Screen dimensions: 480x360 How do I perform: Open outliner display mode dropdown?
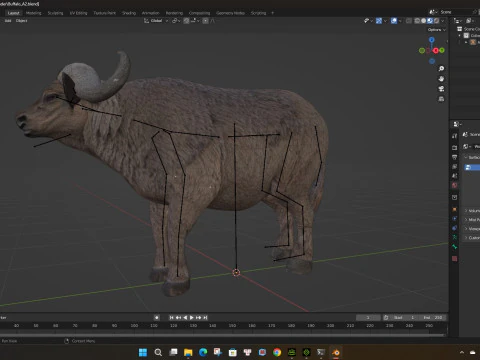tap(458, 21)
